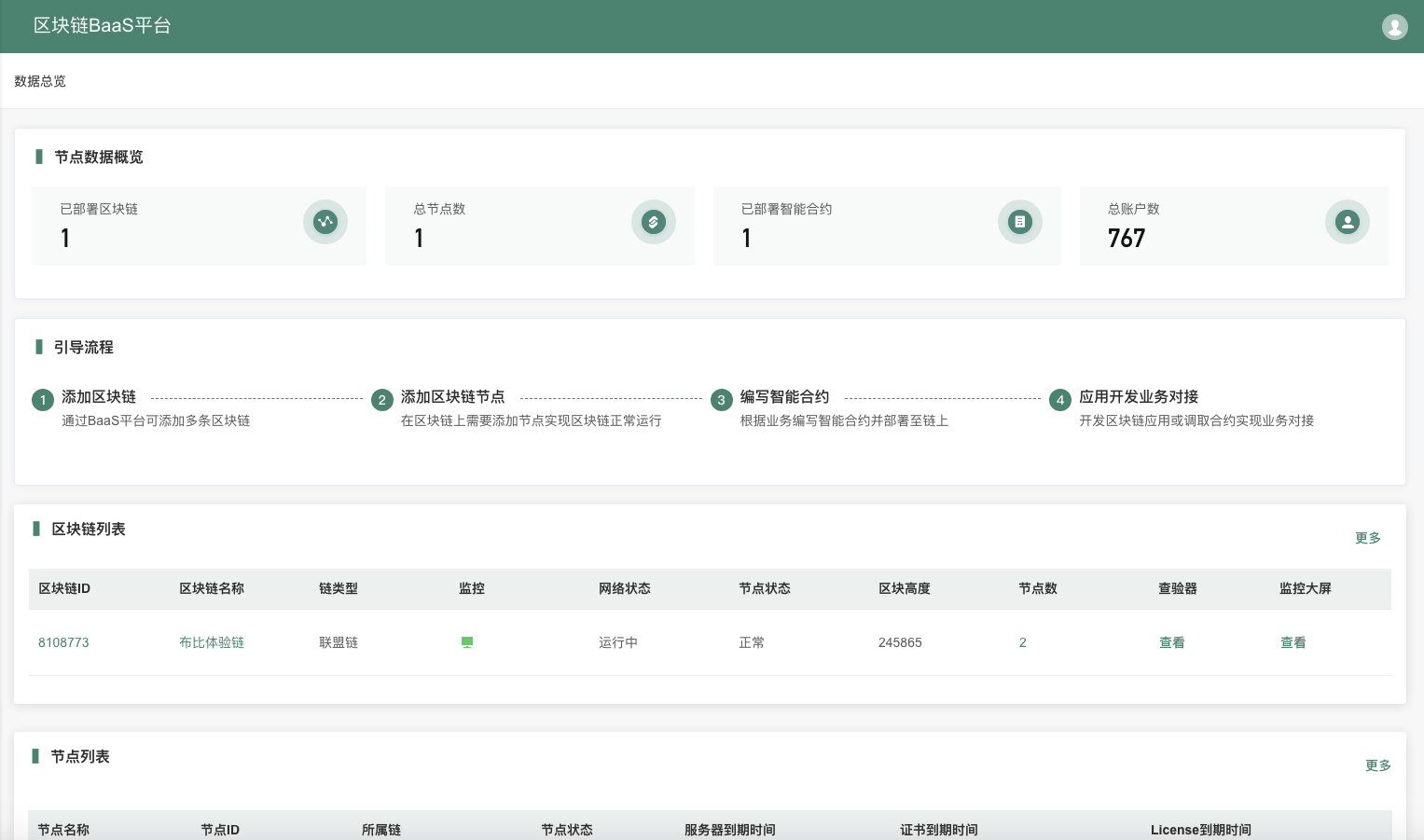
Task: Click the 查验器 column header
Action: click(x=1178, y=588)
